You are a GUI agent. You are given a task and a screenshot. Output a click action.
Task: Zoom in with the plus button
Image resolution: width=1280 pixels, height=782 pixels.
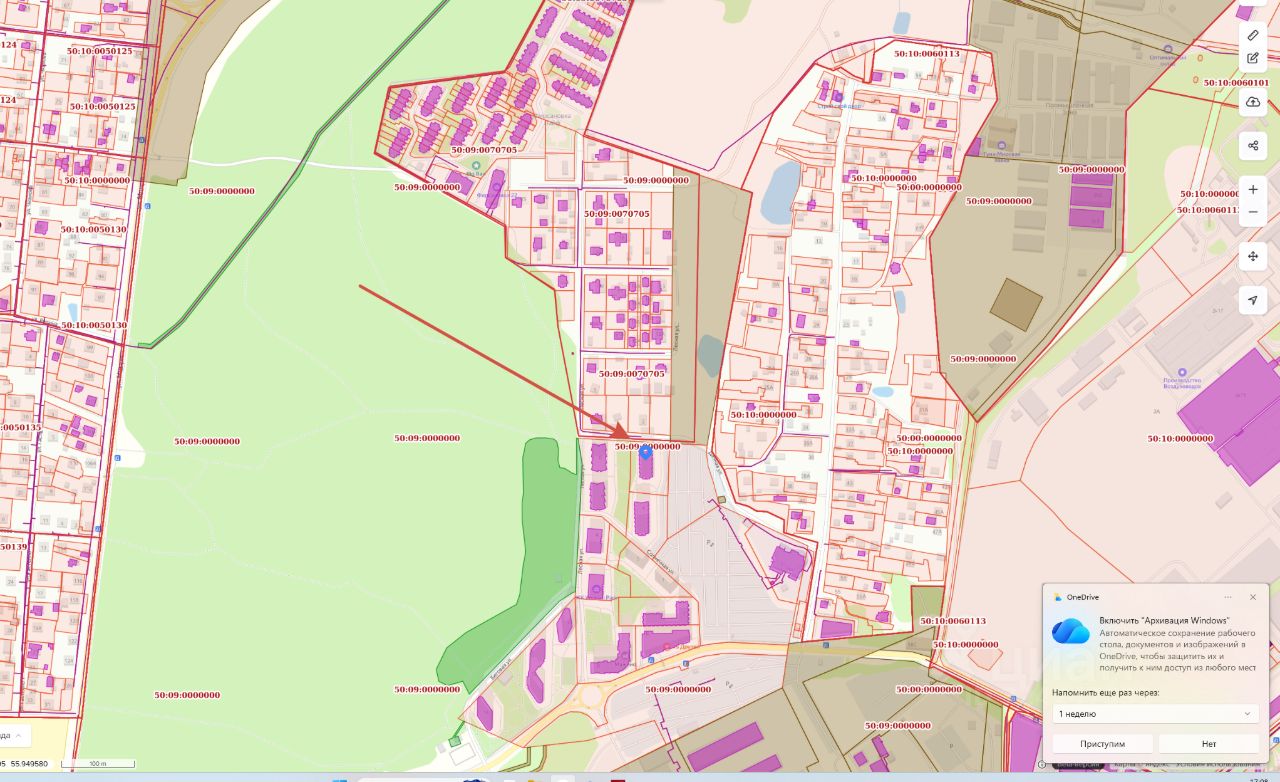[x=1253, y=190]
